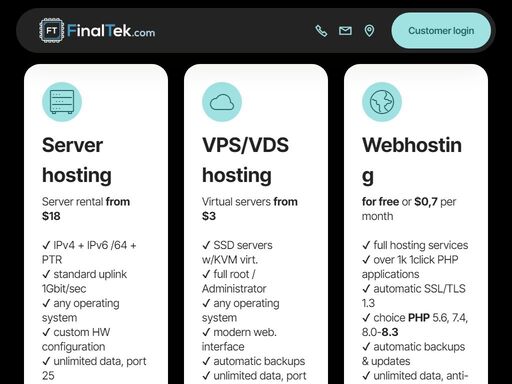Click the server rack icon
This screenshot has width=512, height=384.
[62, 102]
